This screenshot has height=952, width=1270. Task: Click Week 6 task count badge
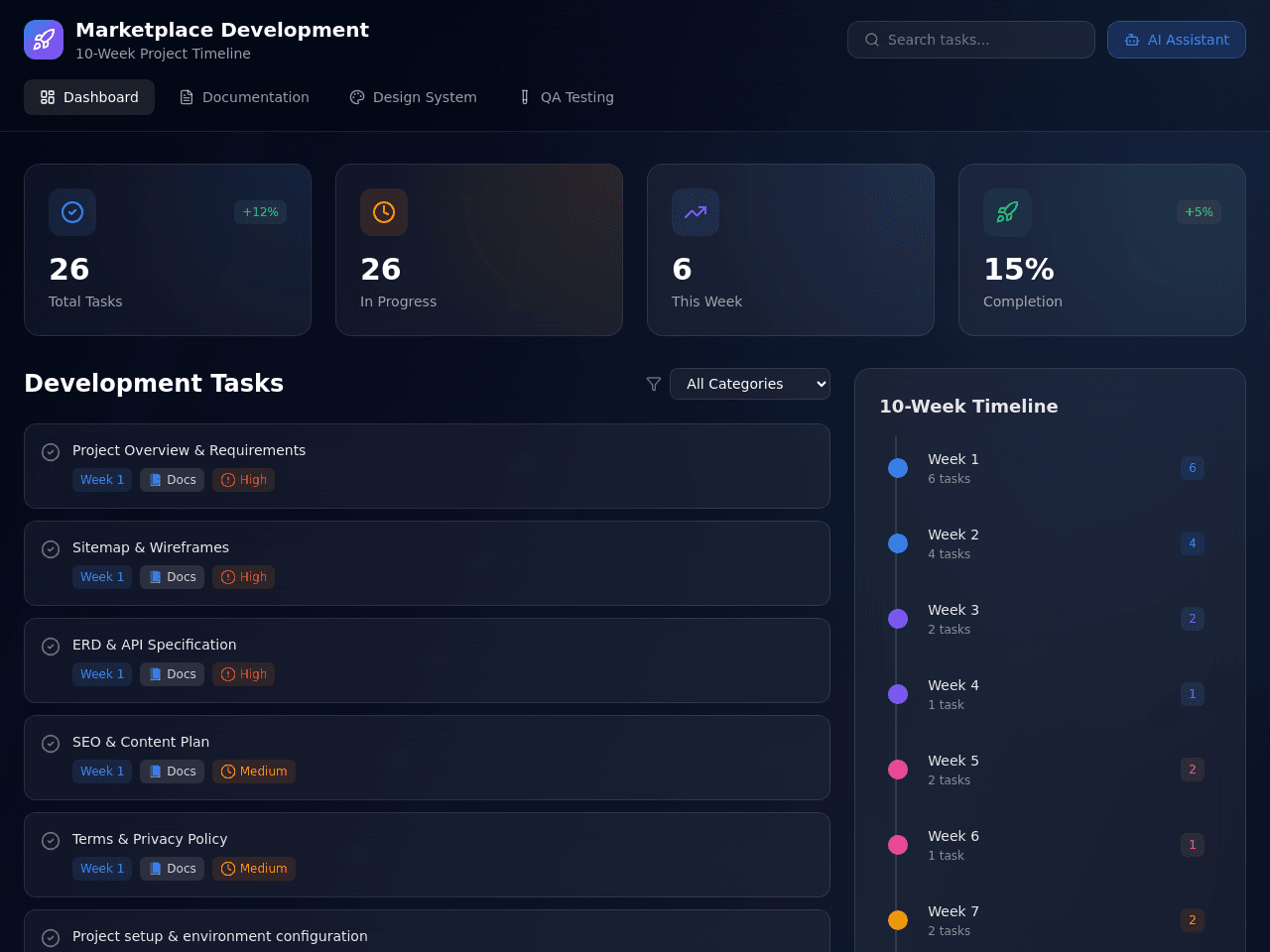tap(1193, 845)
